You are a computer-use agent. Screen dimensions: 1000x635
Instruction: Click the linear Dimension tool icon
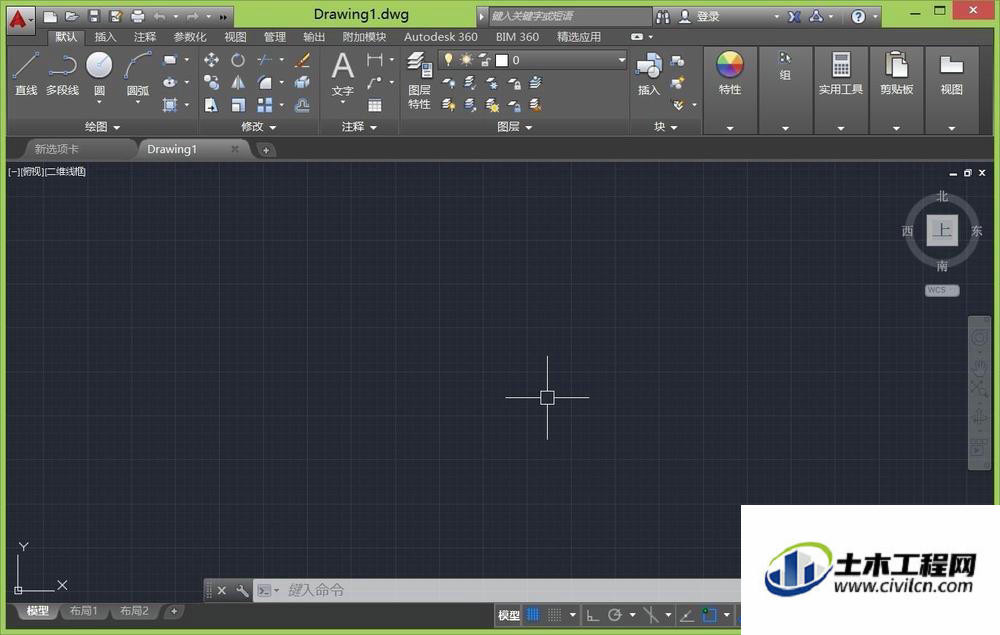(x=375, y=60)
